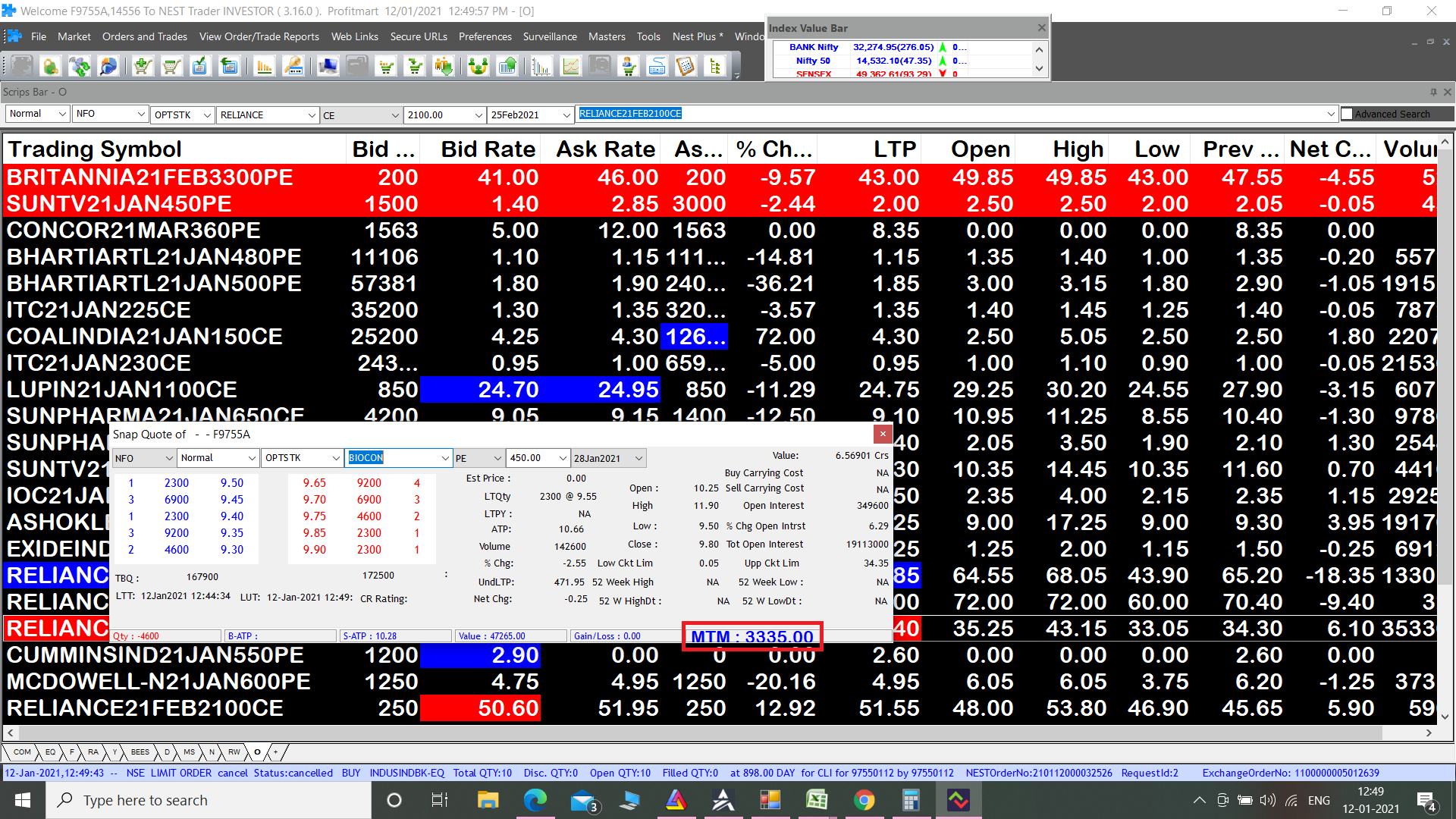Click the Type here to search box
Image resolution: width=1456 pixels, height=819 pixels.
click(209, 800)
